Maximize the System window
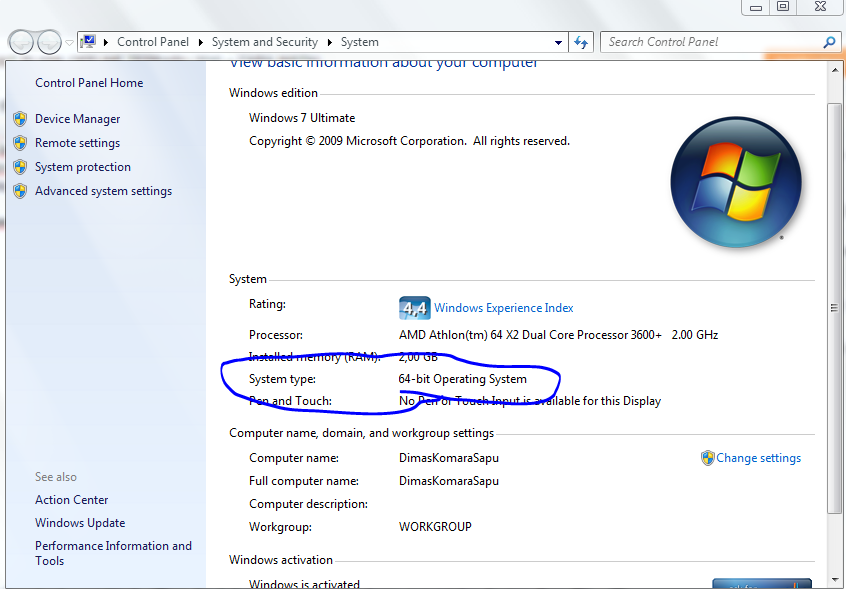Viewport: 846px width, 589px height. point(783,7)
